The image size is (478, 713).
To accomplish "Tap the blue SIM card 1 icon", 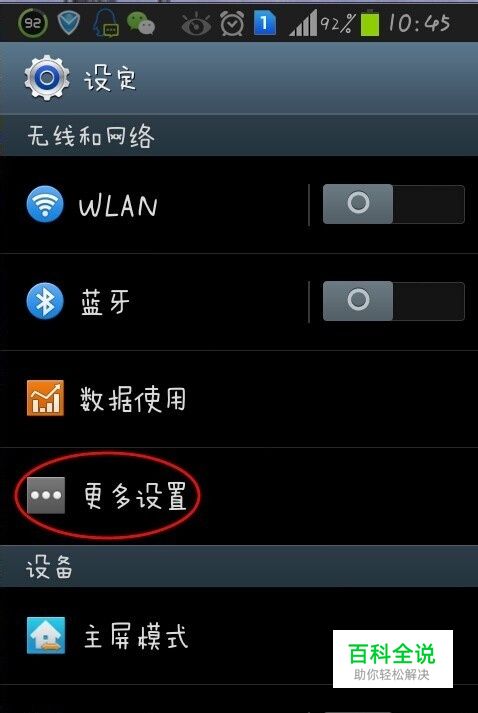I will pos(264,23).
